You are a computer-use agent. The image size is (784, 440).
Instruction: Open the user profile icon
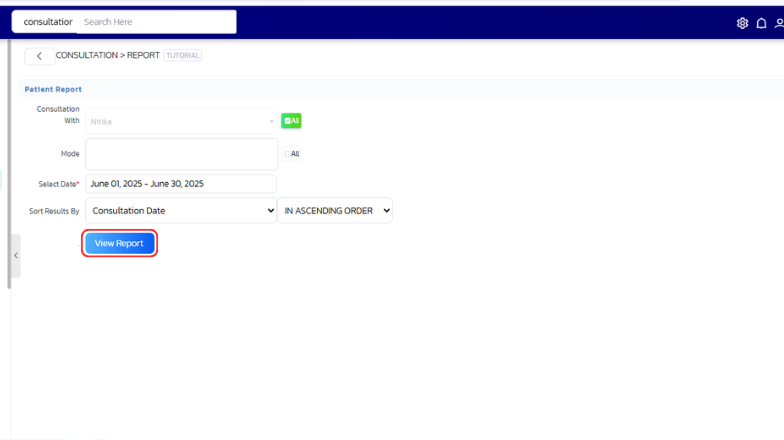point(779,23)
